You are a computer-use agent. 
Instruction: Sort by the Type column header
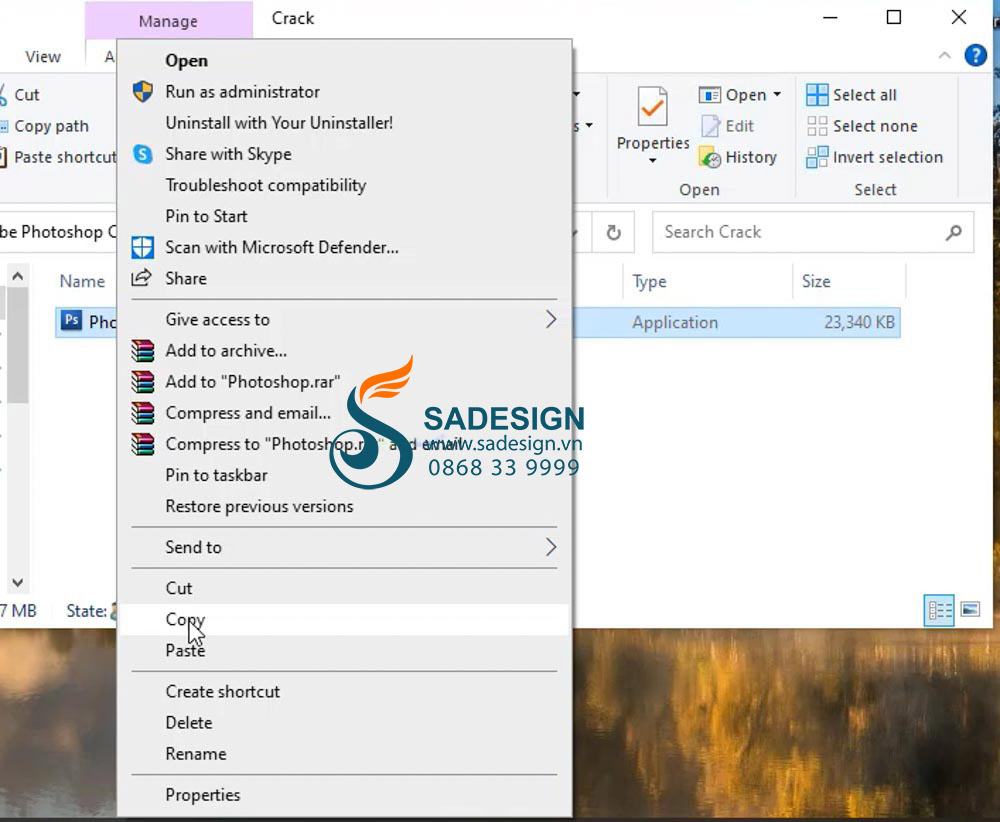[x=649, y=281]
